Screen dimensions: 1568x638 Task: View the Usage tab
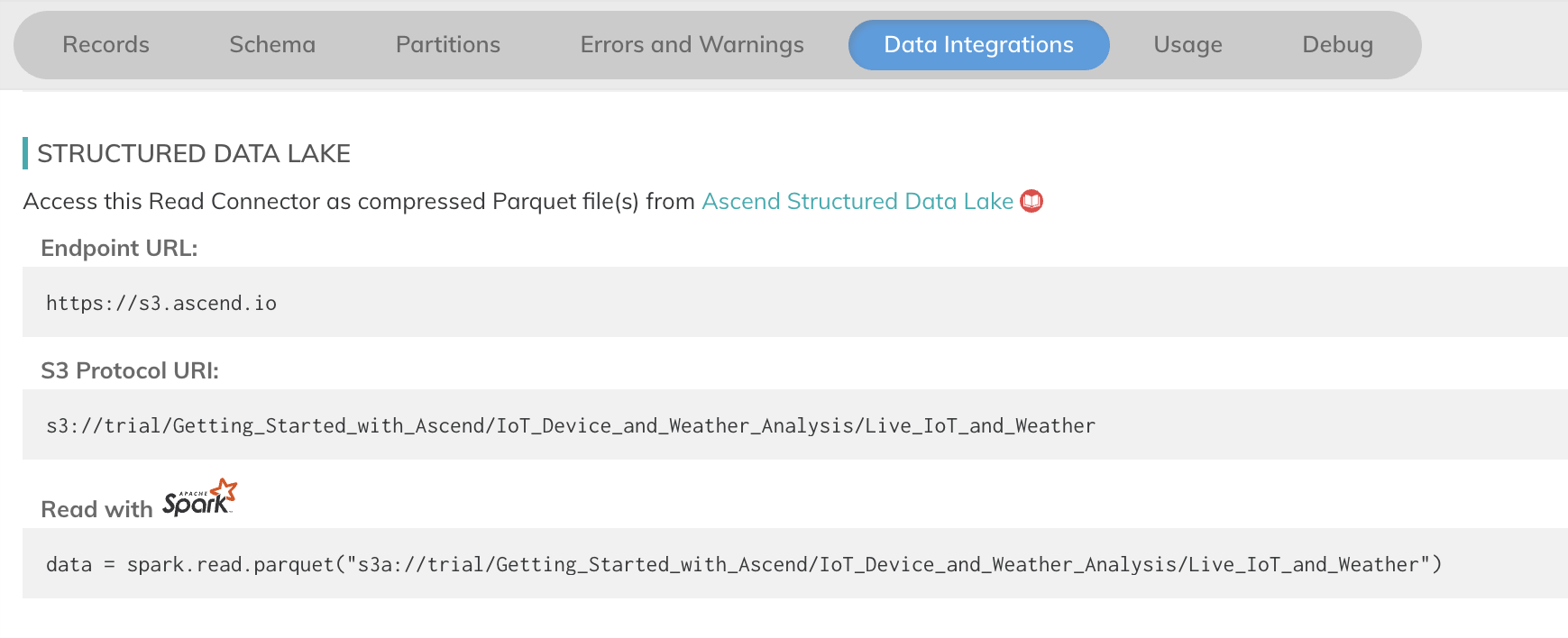(1187, 45)
